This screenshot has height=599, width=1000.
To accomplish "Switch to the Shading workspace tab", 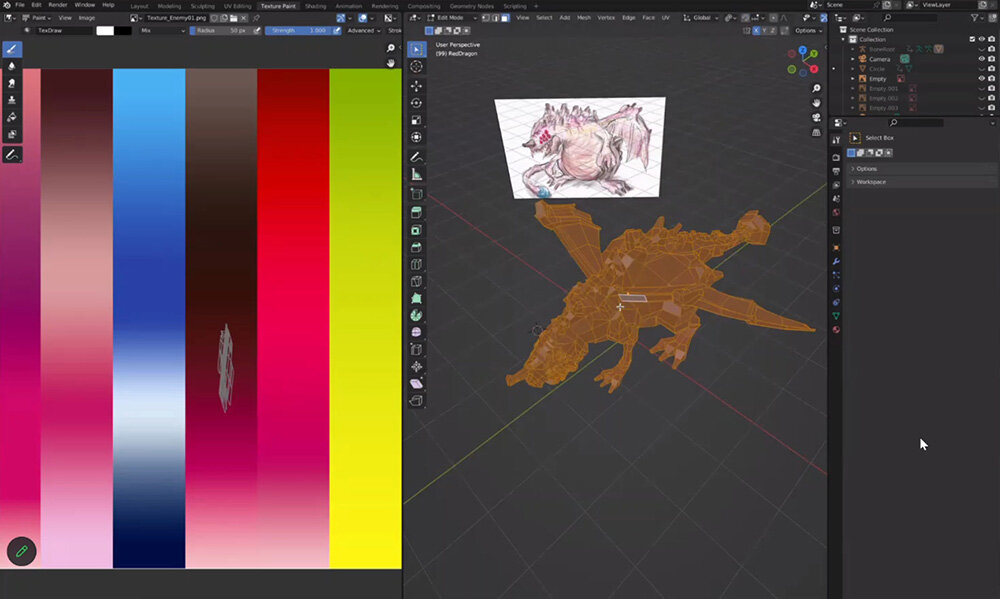I will click(x=315, y=6).
